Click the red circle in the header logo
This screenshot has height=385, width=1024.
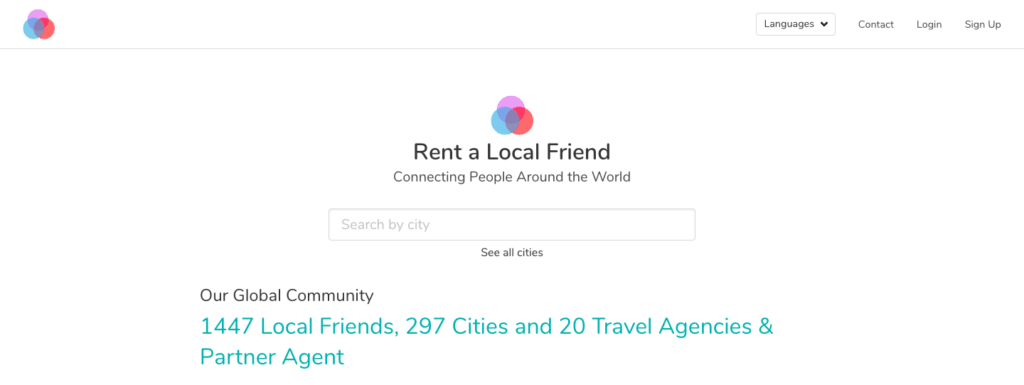click(47, 32)
